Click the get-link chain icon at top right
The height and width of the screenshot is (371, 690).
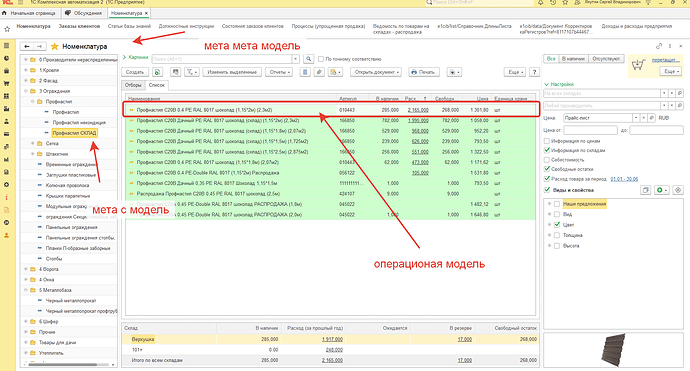click(x=659, y=46)
